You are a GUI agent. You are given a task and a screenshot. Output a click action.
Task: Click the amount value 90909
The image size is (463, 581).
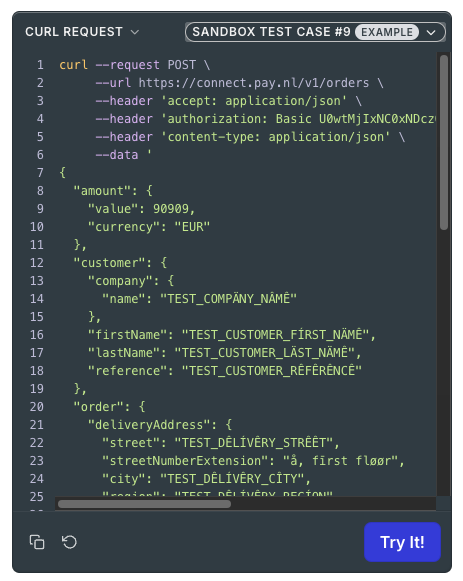pos(171,209)
